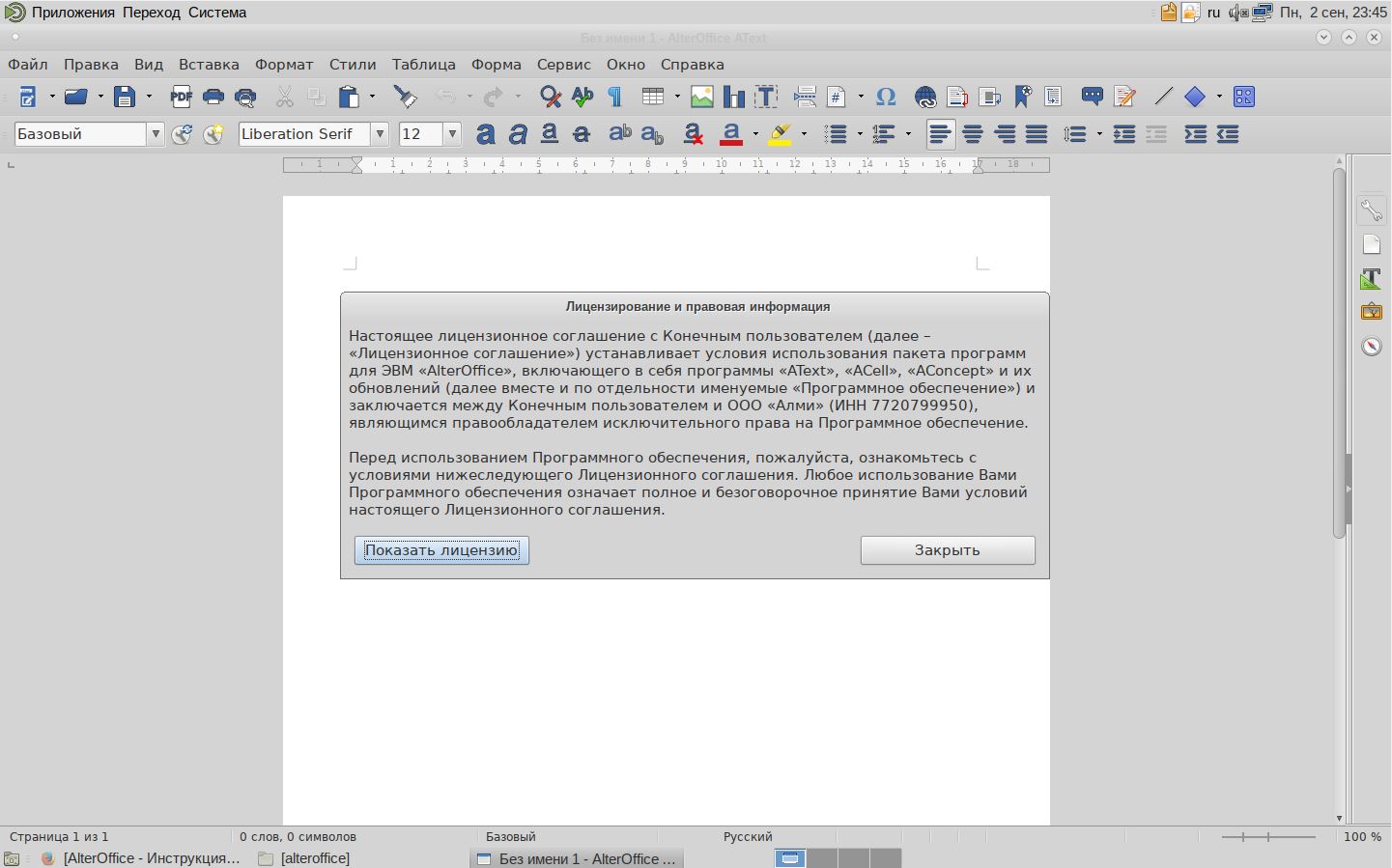This screenshot has width=1392, height=868.
Task: Toggle strikethrough formatting
Action: pyautogui.click(x=582, y=134)
